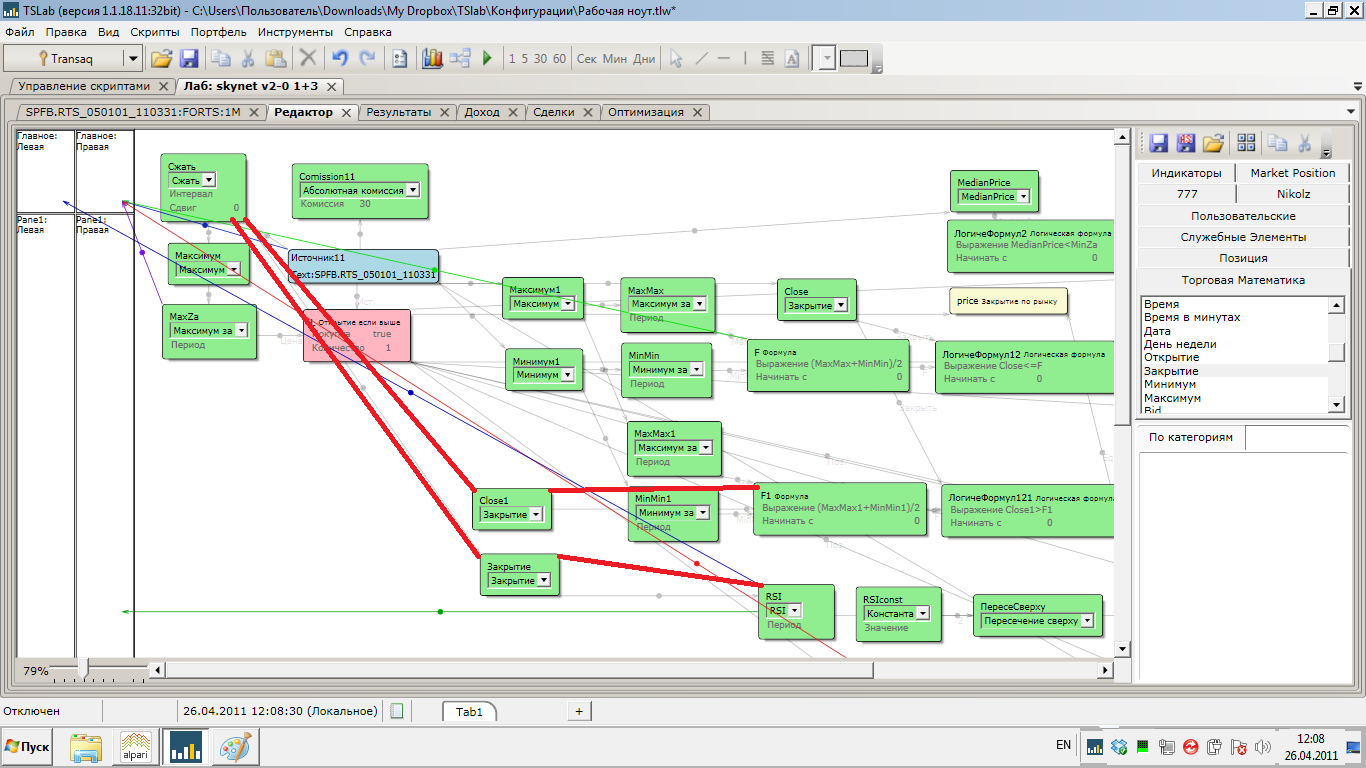Launch alpari from the Windows taskbar

pos(136,747)
